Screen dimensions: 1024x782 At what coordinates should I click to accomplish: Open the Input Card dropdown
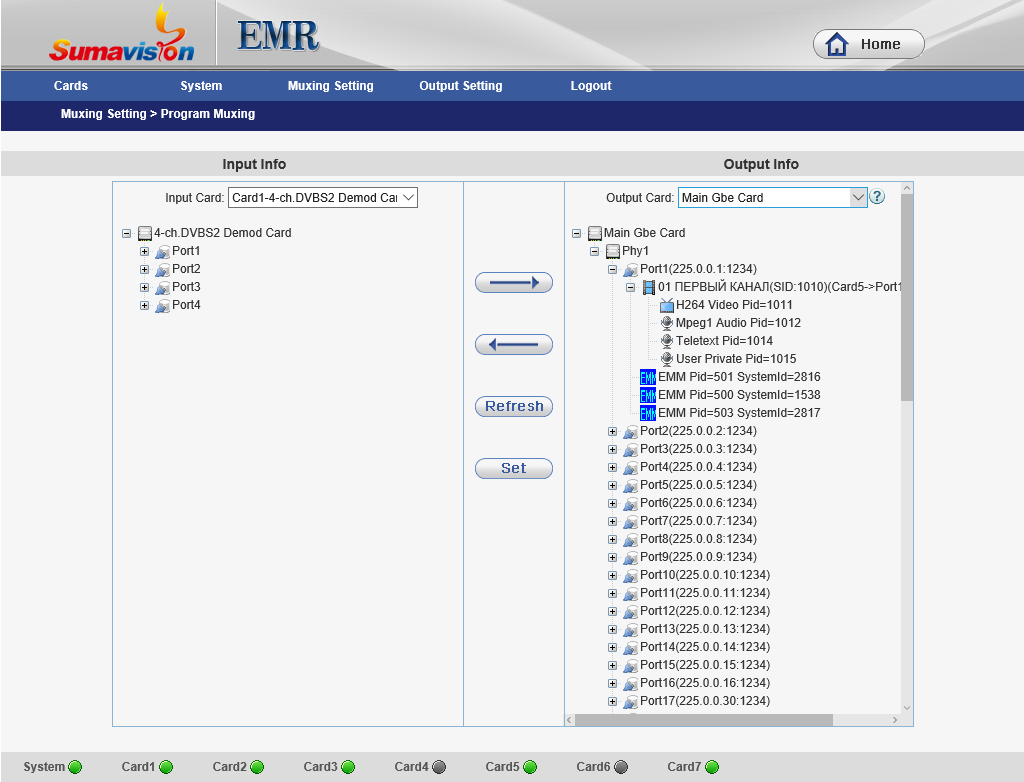[322, 198]
